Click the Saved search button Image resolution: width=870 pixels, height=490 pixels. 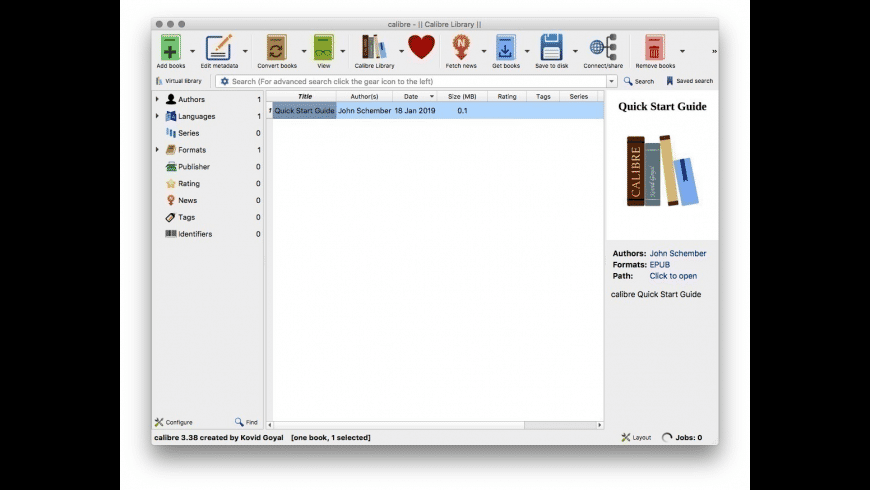[x=689, y=81]
